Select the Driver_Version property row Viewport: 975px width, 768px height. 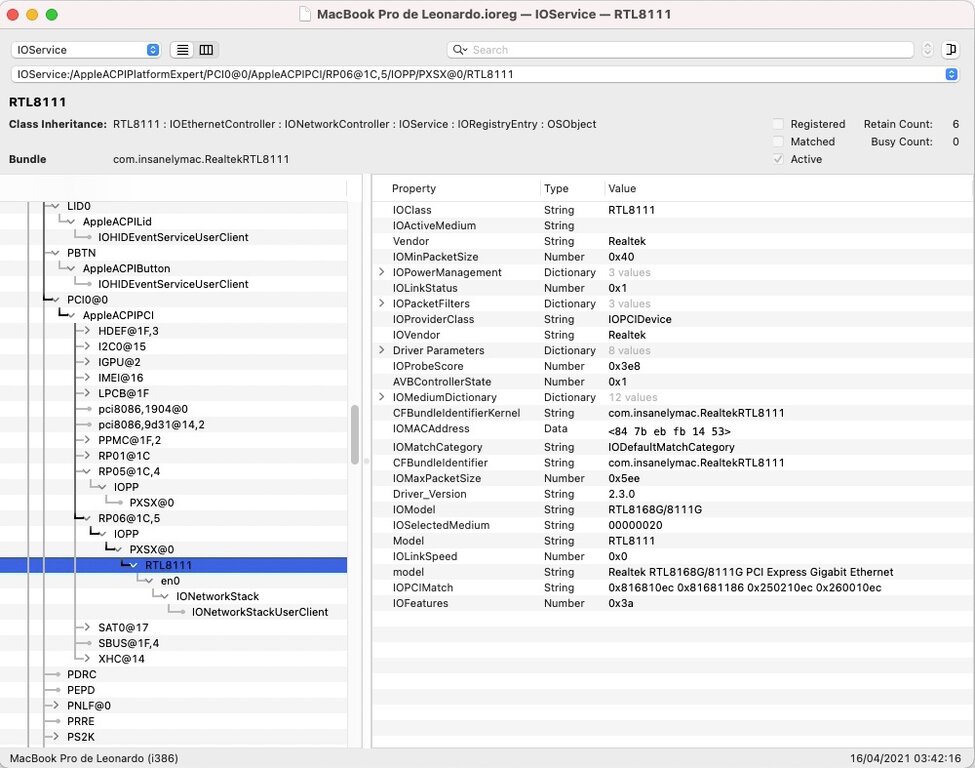point(673,494)
